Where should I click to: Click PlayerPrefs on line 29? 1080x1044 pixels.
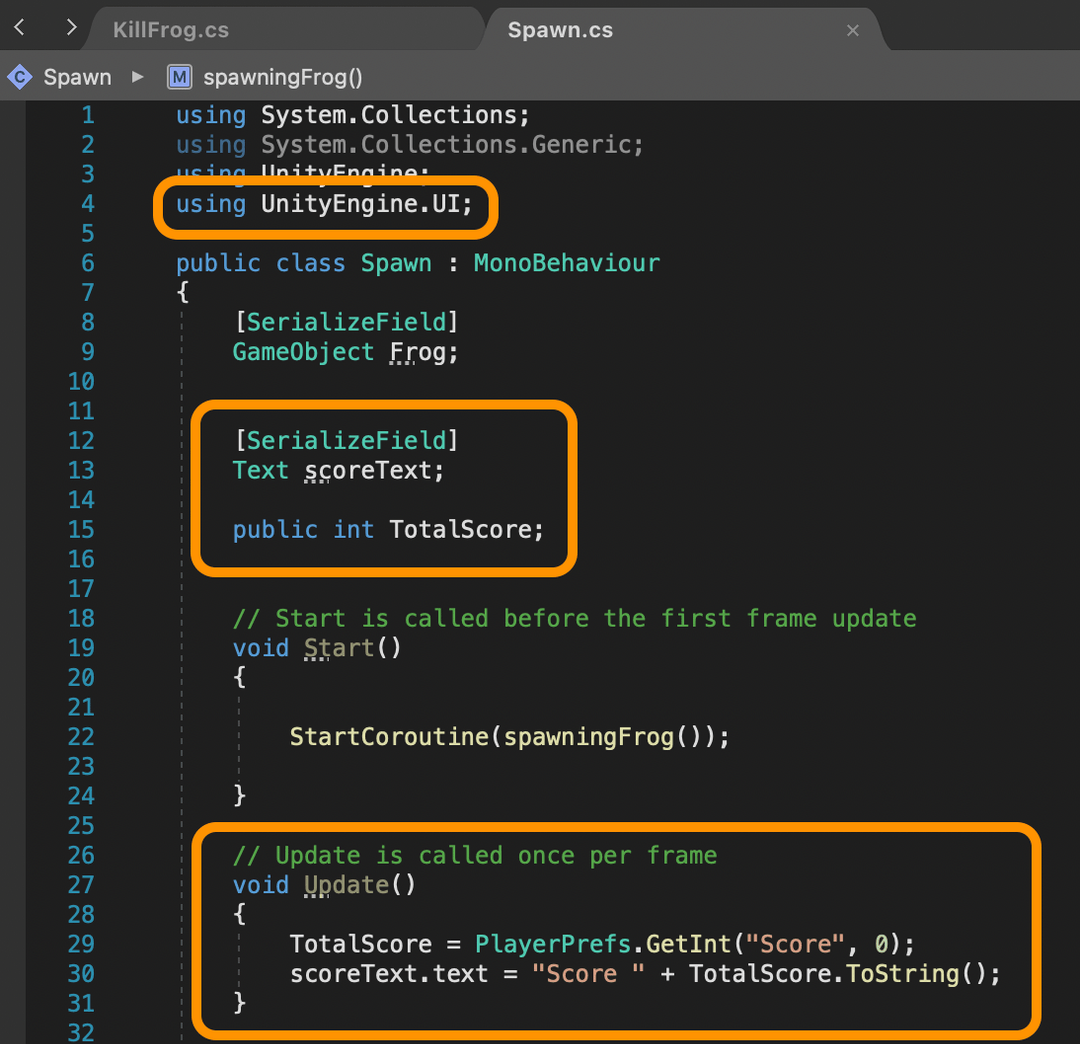coord(553,944)
